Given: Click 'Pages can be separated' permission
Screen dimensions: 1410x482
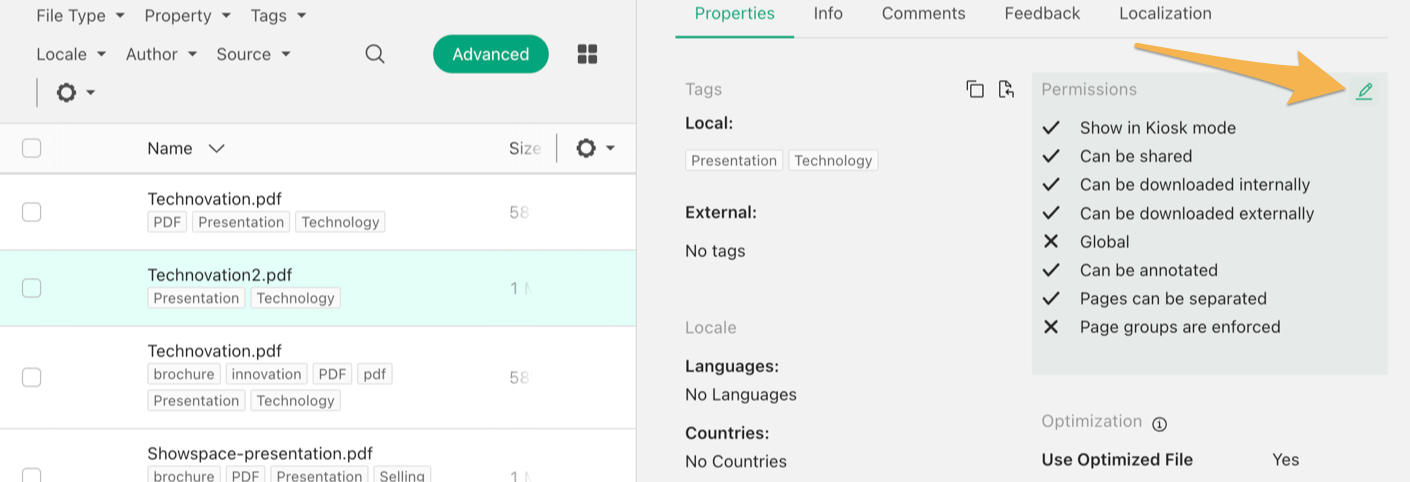Looking at the screenshot, I should pyautogui.click(x=1173, y=299).
